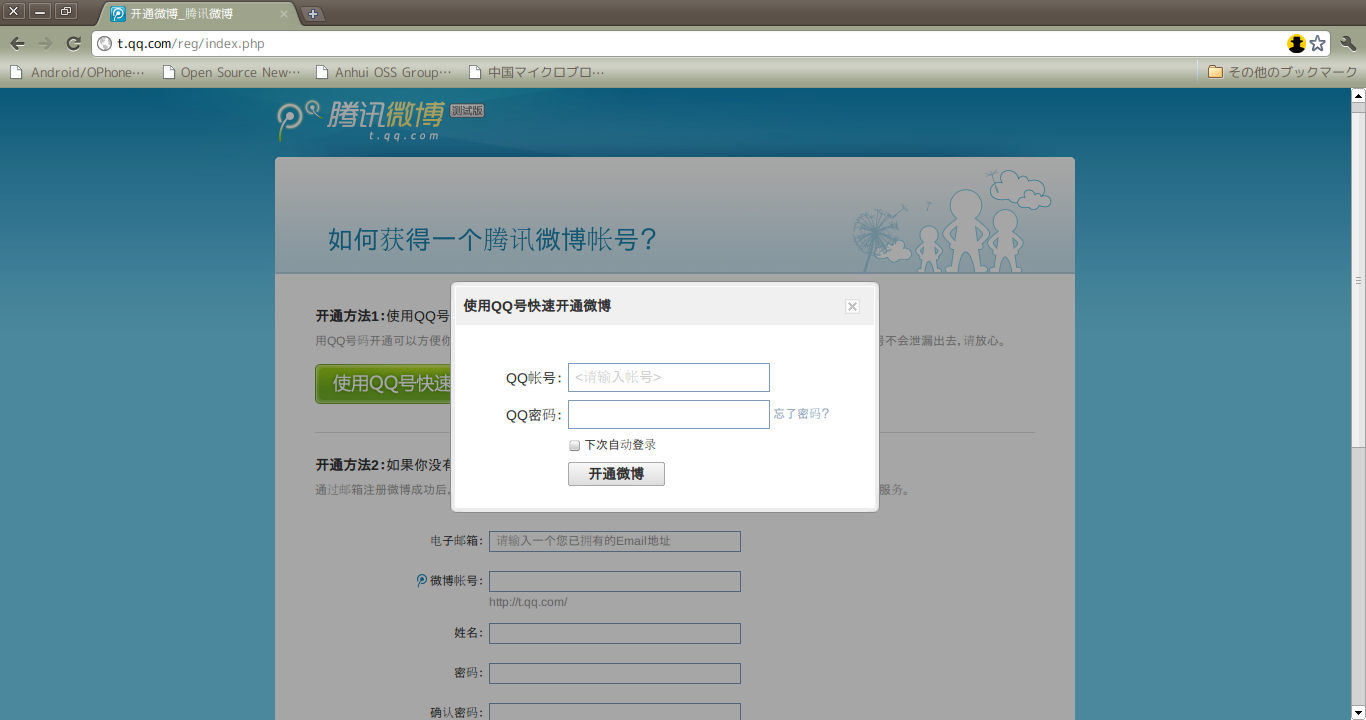Open the 中国マイクロブロ bookmark

point(537,72)
